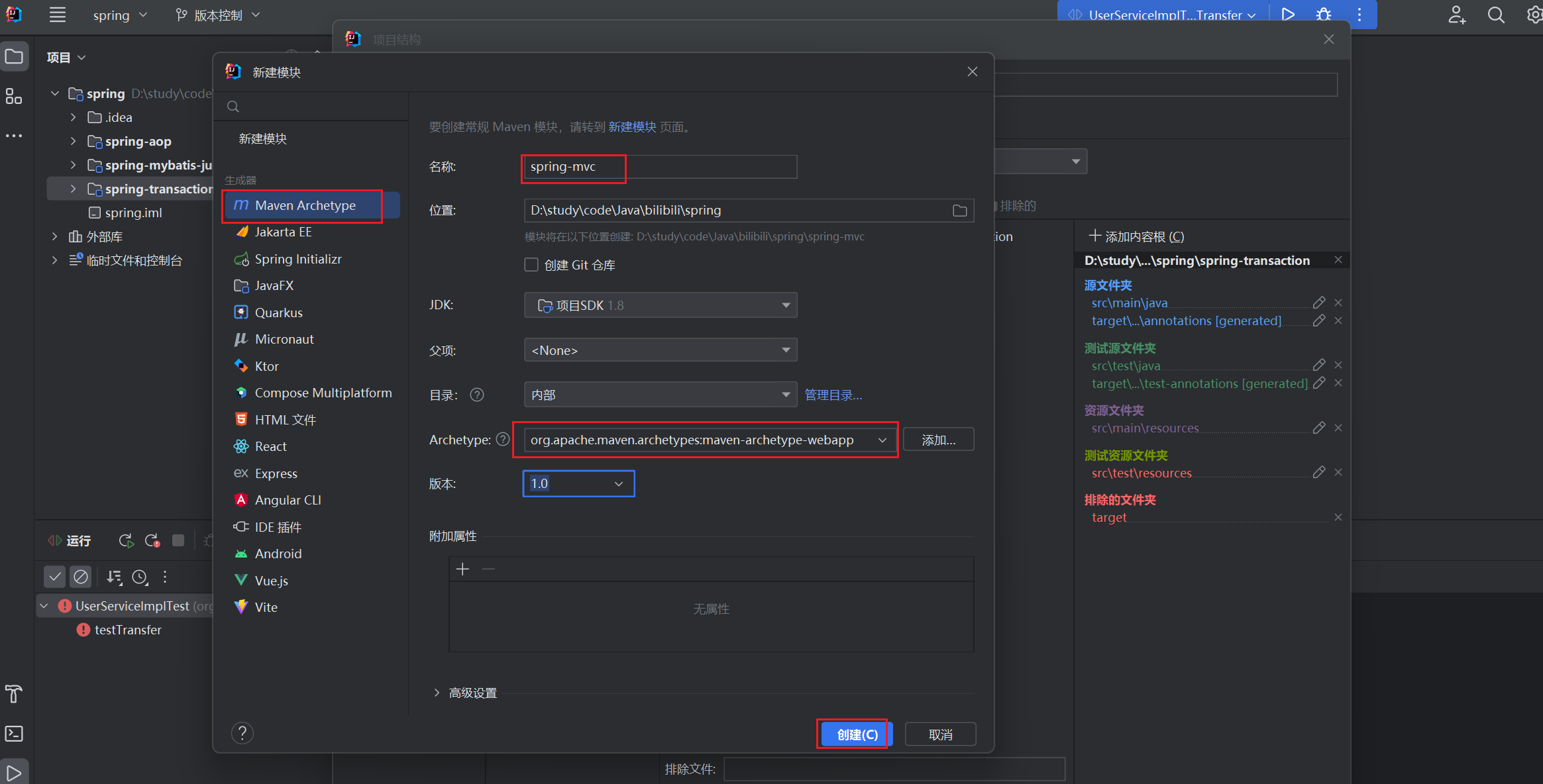Open the parent <None> dropdown
1543x784 pixels.
[661, 350]
